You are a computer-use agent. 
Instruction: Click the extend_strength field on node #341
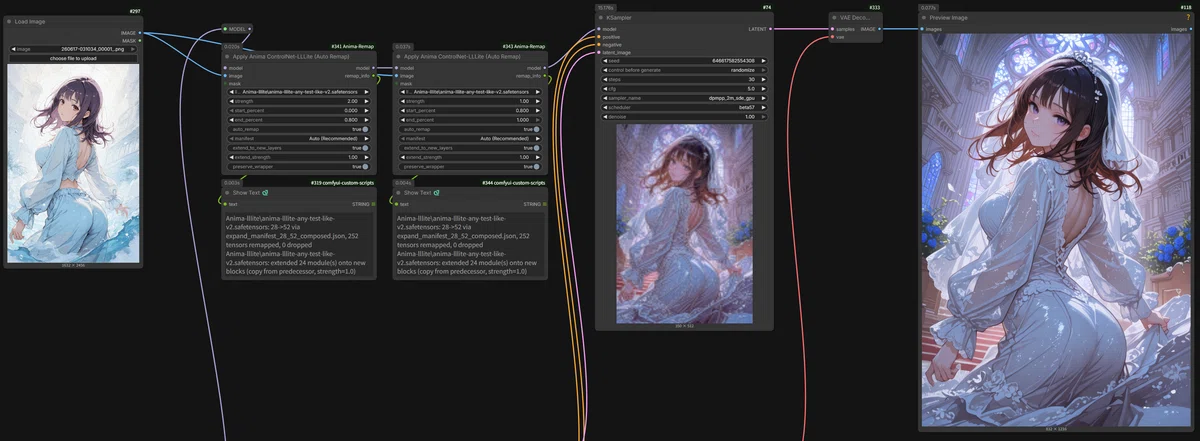point(298,157)
